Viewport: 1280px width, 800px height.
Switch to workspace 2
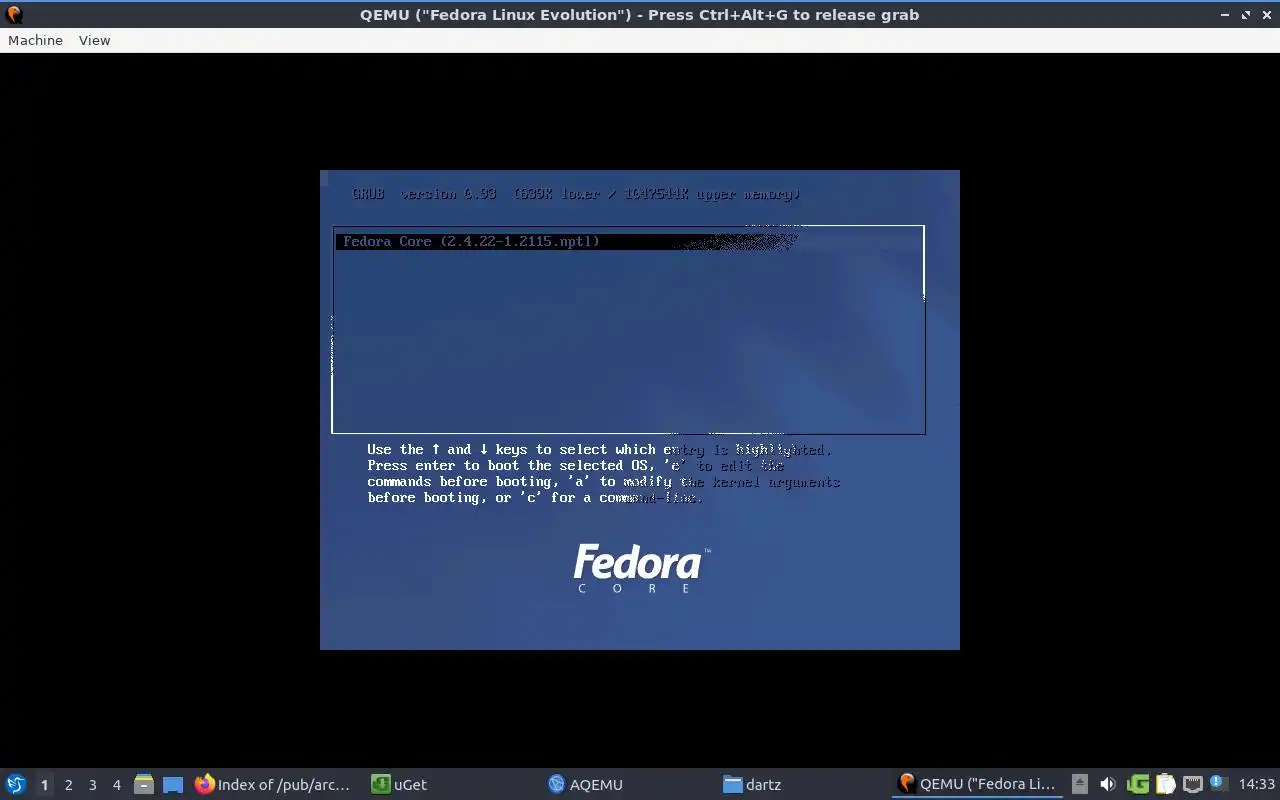(x=68, y=785)
